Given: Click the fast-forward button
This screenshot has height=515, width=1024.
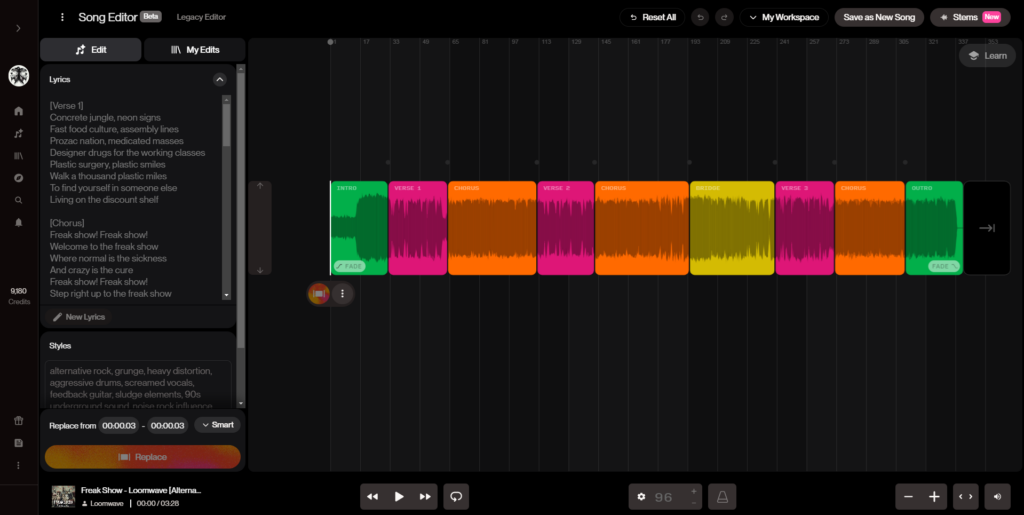Looking at the screenshot, I should (425, 497).
